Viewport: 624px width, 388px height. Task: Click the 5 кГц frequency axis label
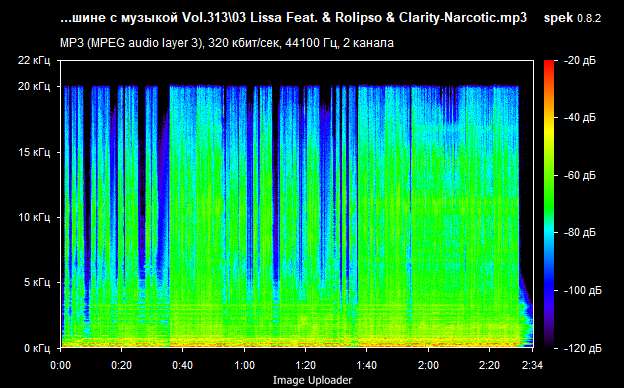point(37,283)
